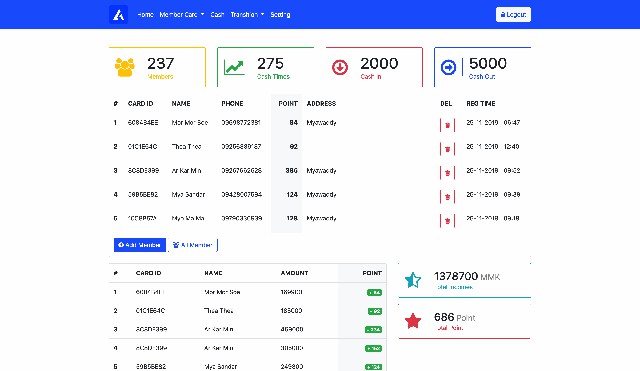The height and width of the screenshot is (371, 640).
Task: Click the Add Member button
Action: pos(140,245)
